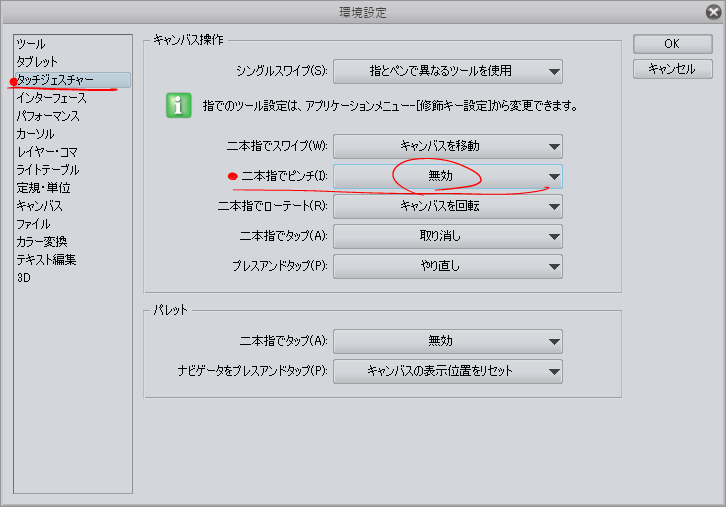Image resolution: width=726 pixels, height=507 pixels.
Task: Click the 修飾キー設定 info message text
Action: click(390, 106)
